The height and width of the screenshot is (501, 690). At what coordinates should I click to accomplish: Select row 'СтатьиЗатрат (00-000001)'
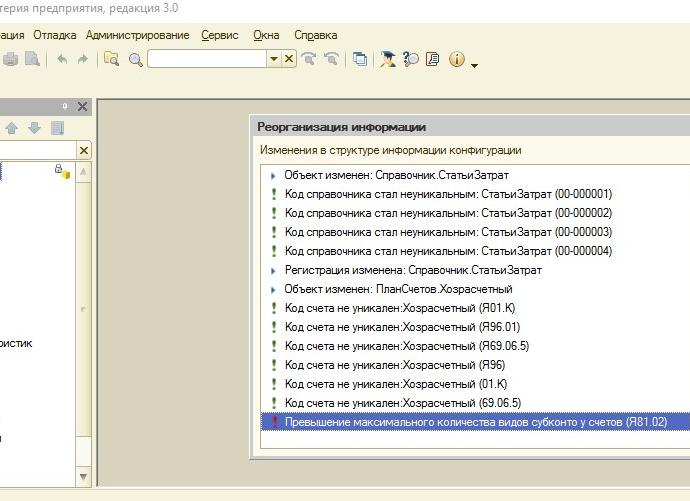475,194
